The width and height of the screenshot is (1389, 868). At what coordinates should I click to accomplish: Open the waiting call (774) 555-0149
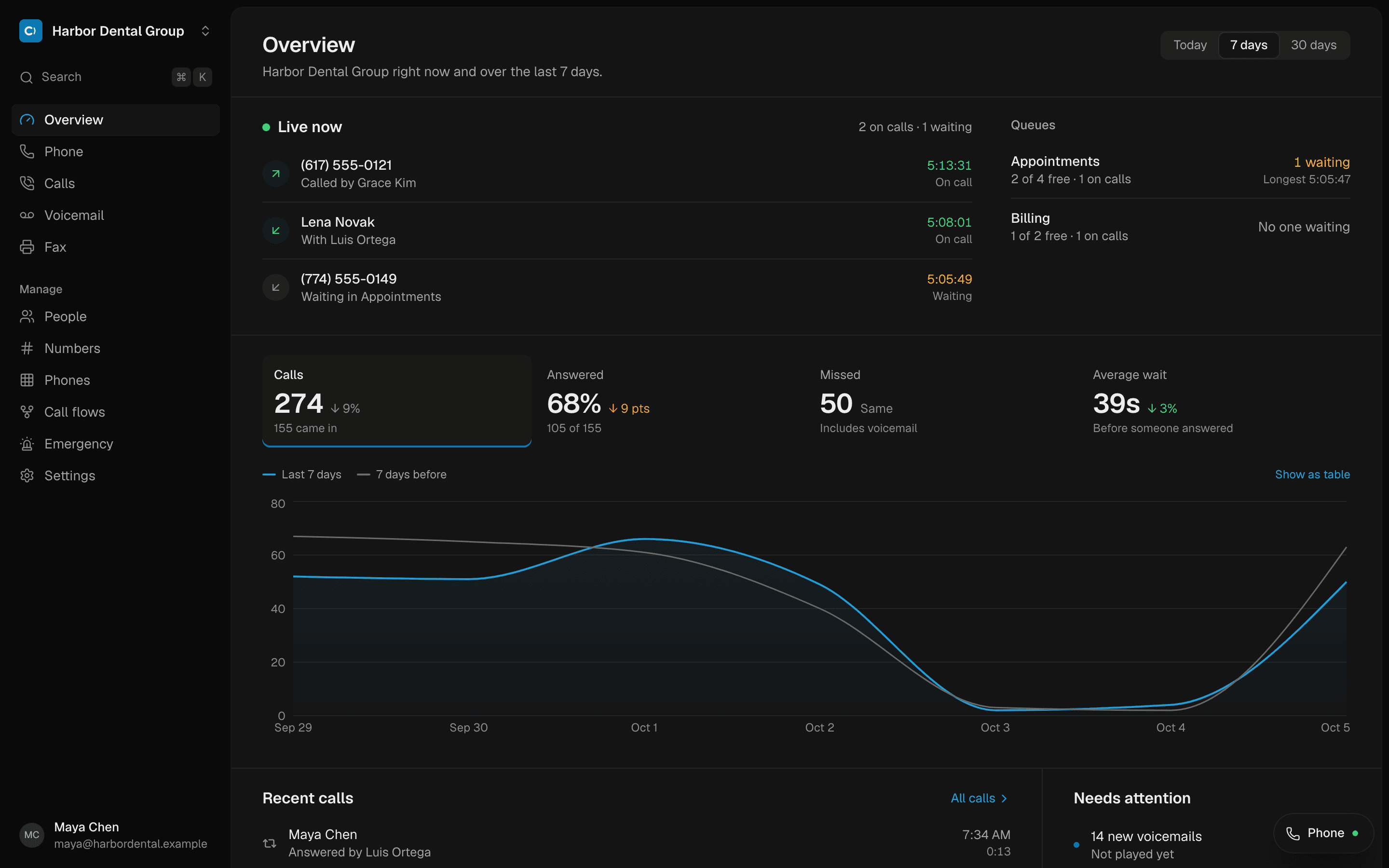click(617, 287)
